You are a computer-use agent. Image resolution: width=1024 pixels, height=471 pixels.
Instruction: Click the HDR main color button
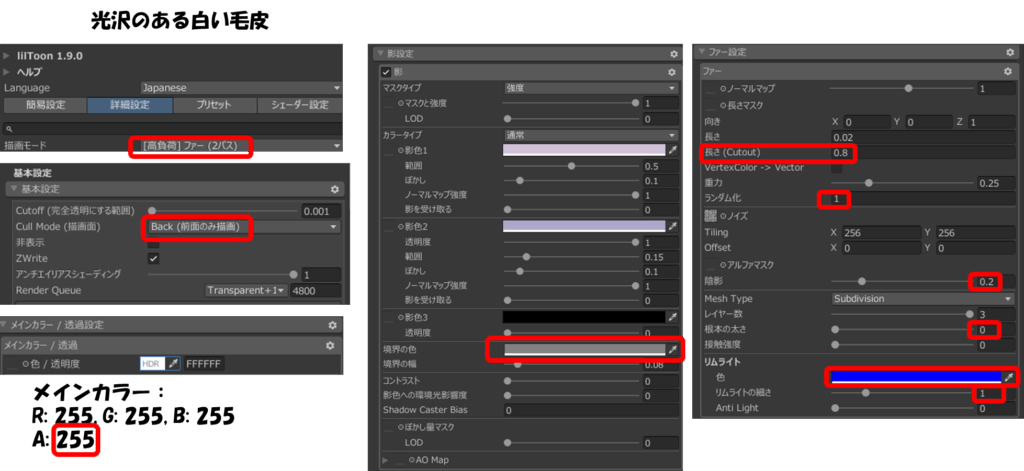click(x=151, y=364)
